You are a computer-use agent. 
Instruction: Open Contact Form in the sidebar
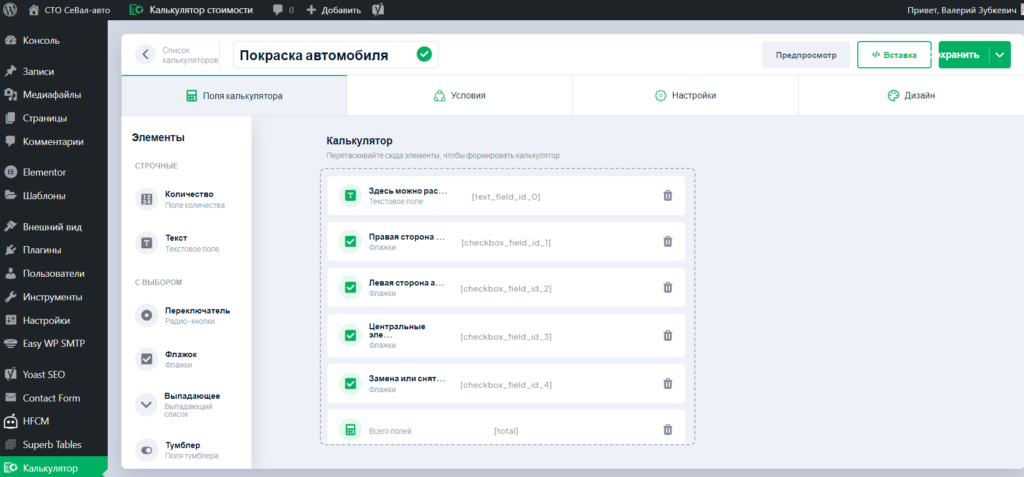54,398
